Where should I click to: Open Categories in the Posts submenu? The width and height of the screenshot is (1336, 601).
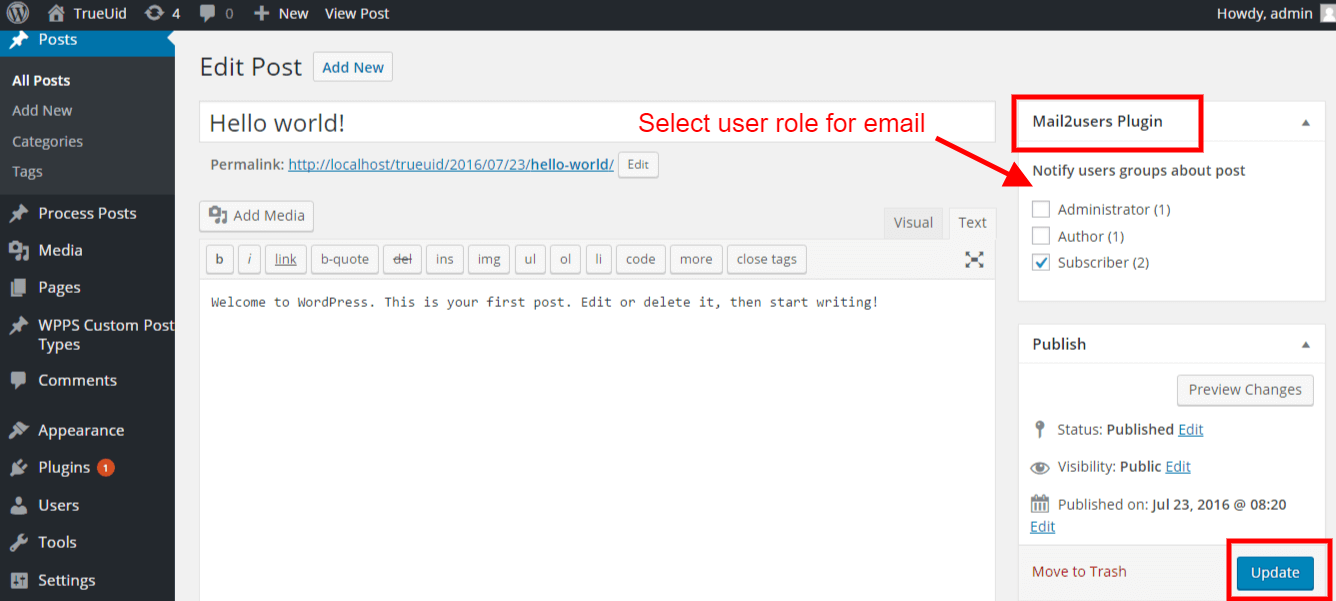[47, 141]
